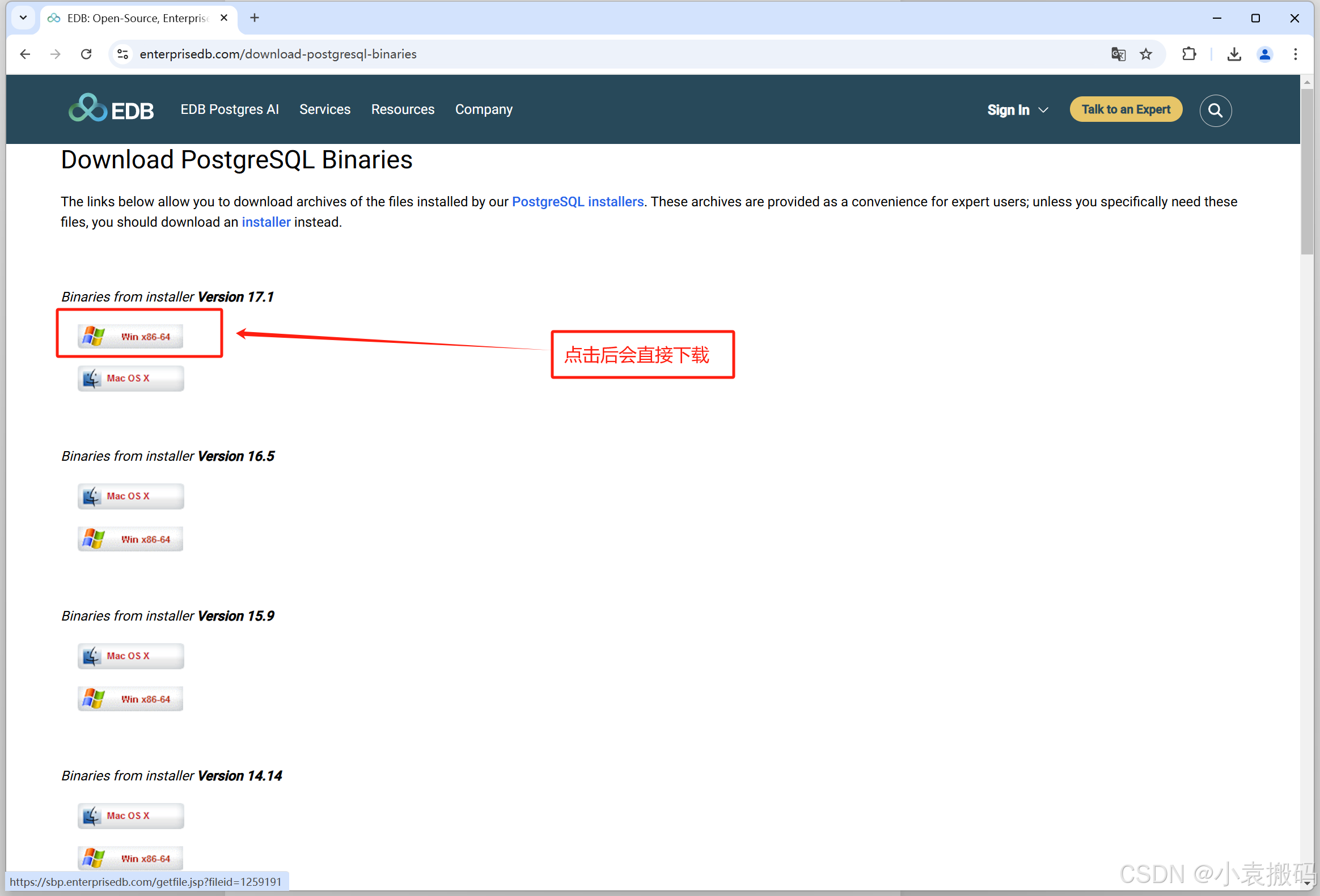The height and width of the screenshot is (896, 1320).
Task: Click 'Binaries from installer Version 14.14' text
Action: click(x=172, y=775)
